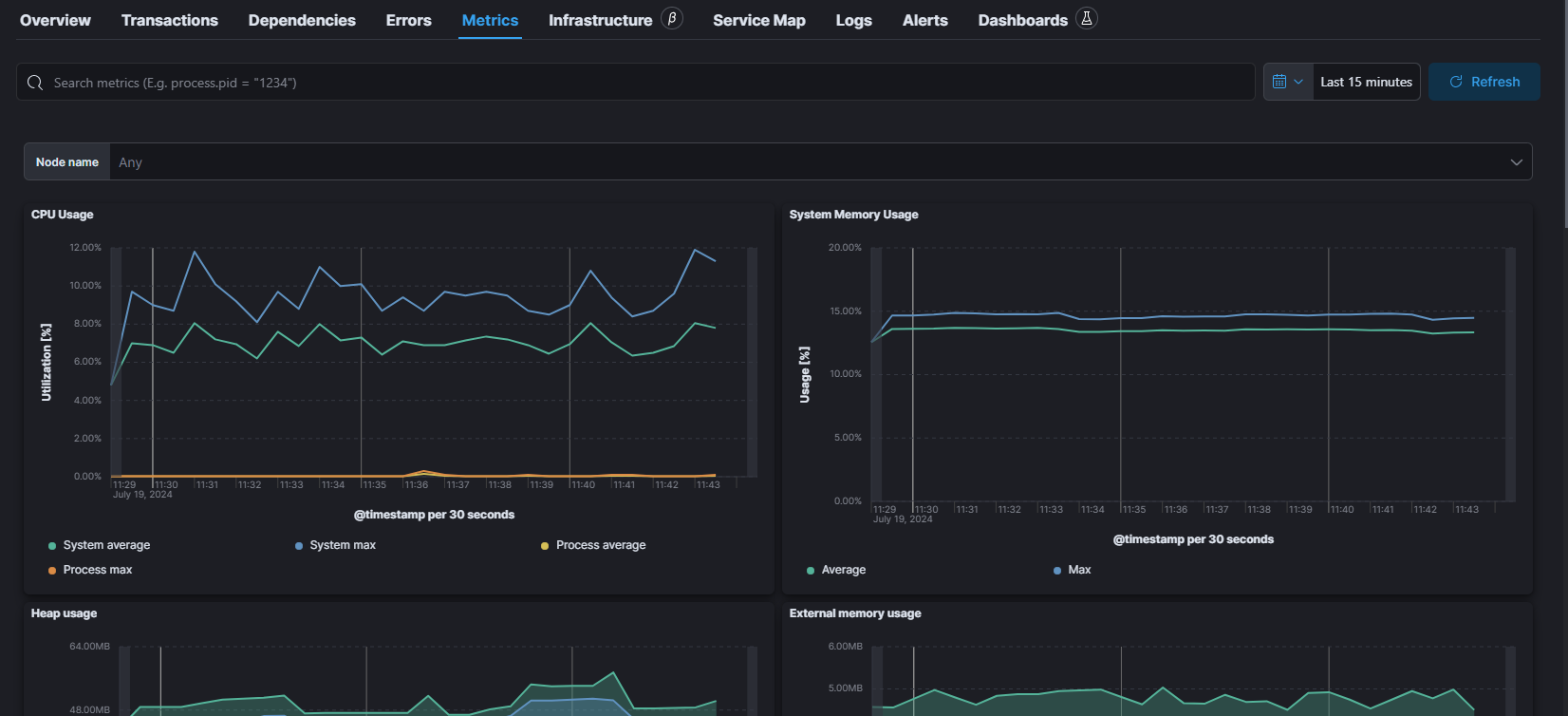Click the search magnifier icon
1568x716 pixels.
pos(35,83)
